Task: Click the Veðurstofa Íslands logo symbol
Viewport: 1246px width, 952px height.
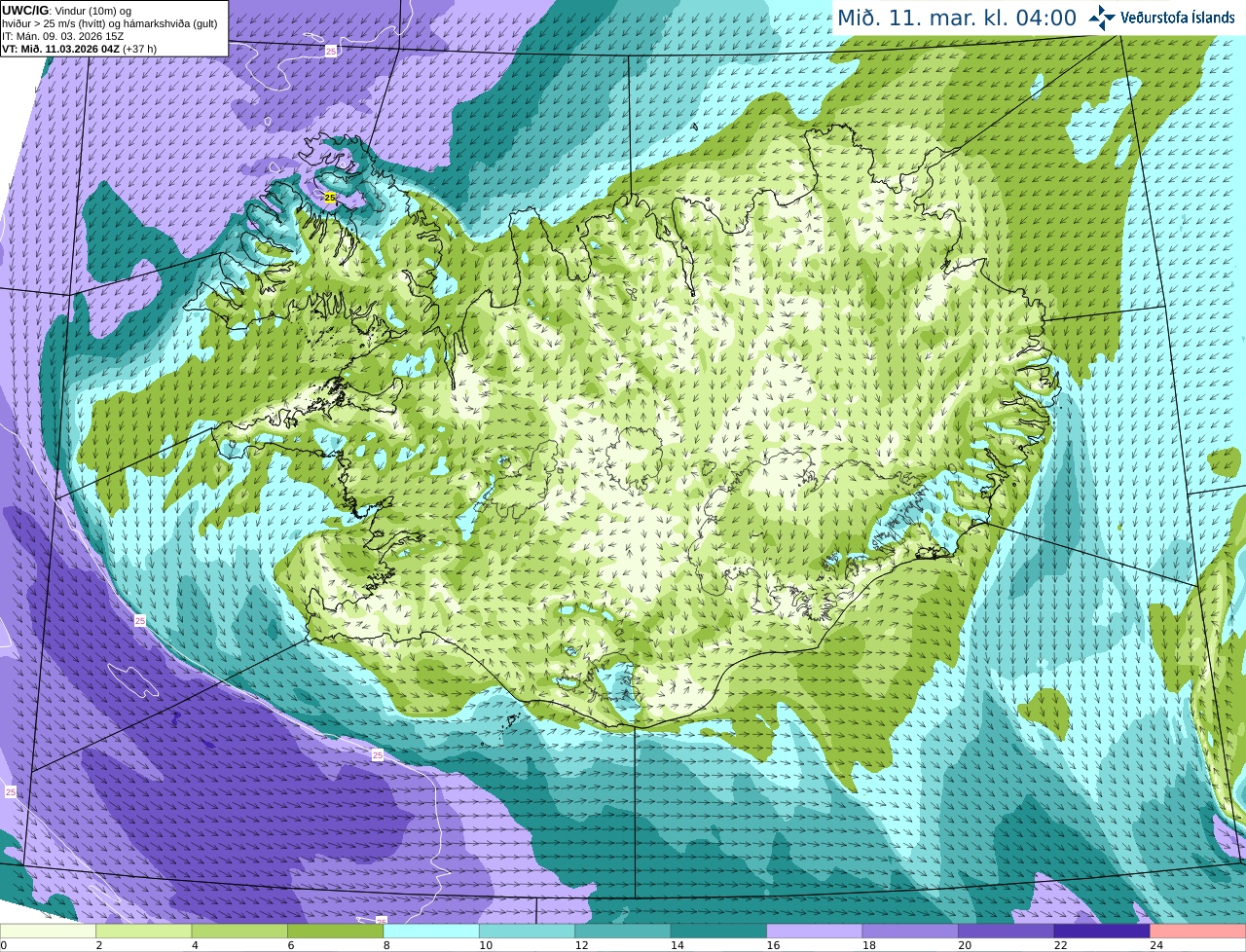Action: (1102, 18)
